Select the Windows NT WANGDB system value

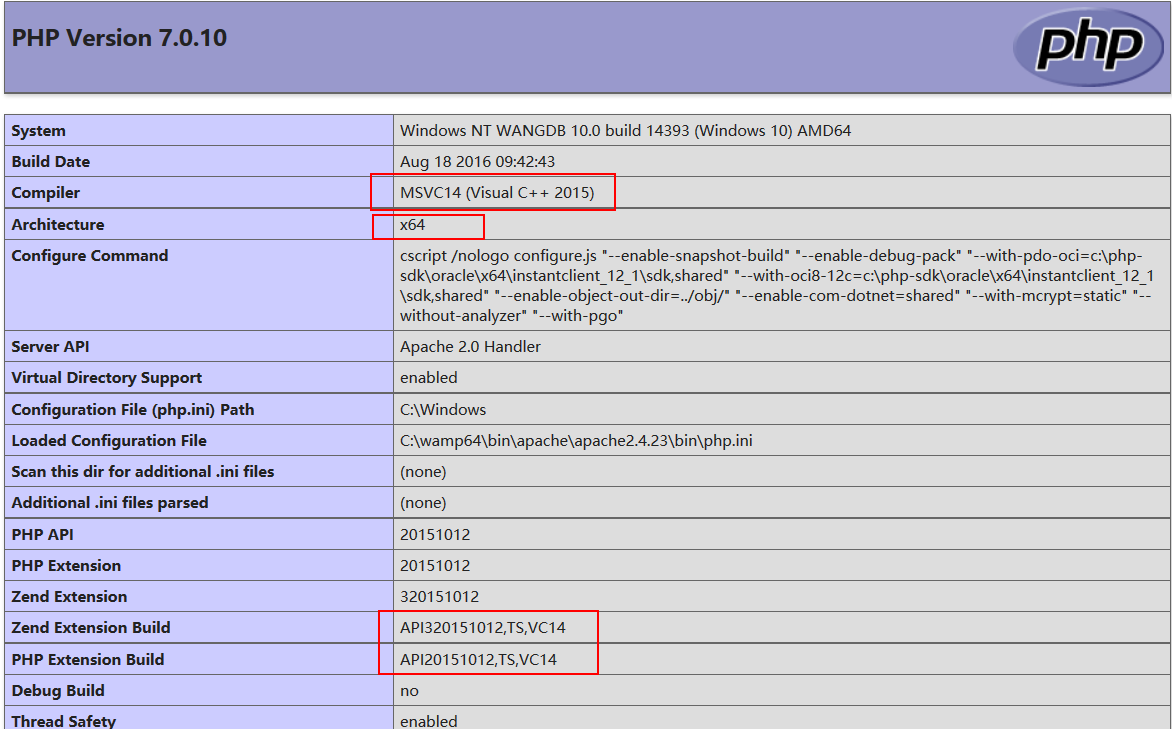click(625, 131)
